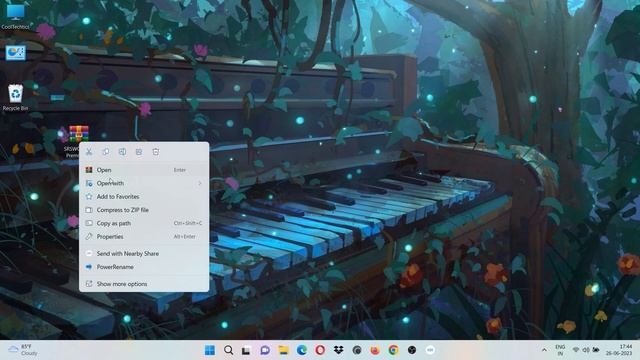Click Show more options
The height and width of the screenshot is (360, 640).
click(x=144, y=284)
